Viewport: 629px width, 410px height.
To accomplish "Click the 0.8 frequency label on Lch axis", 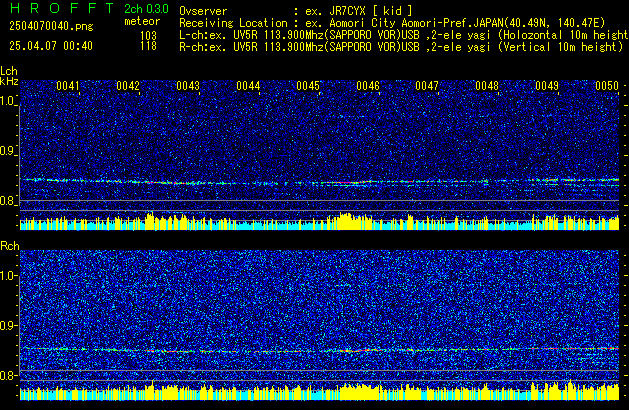I will pos(8,201).
